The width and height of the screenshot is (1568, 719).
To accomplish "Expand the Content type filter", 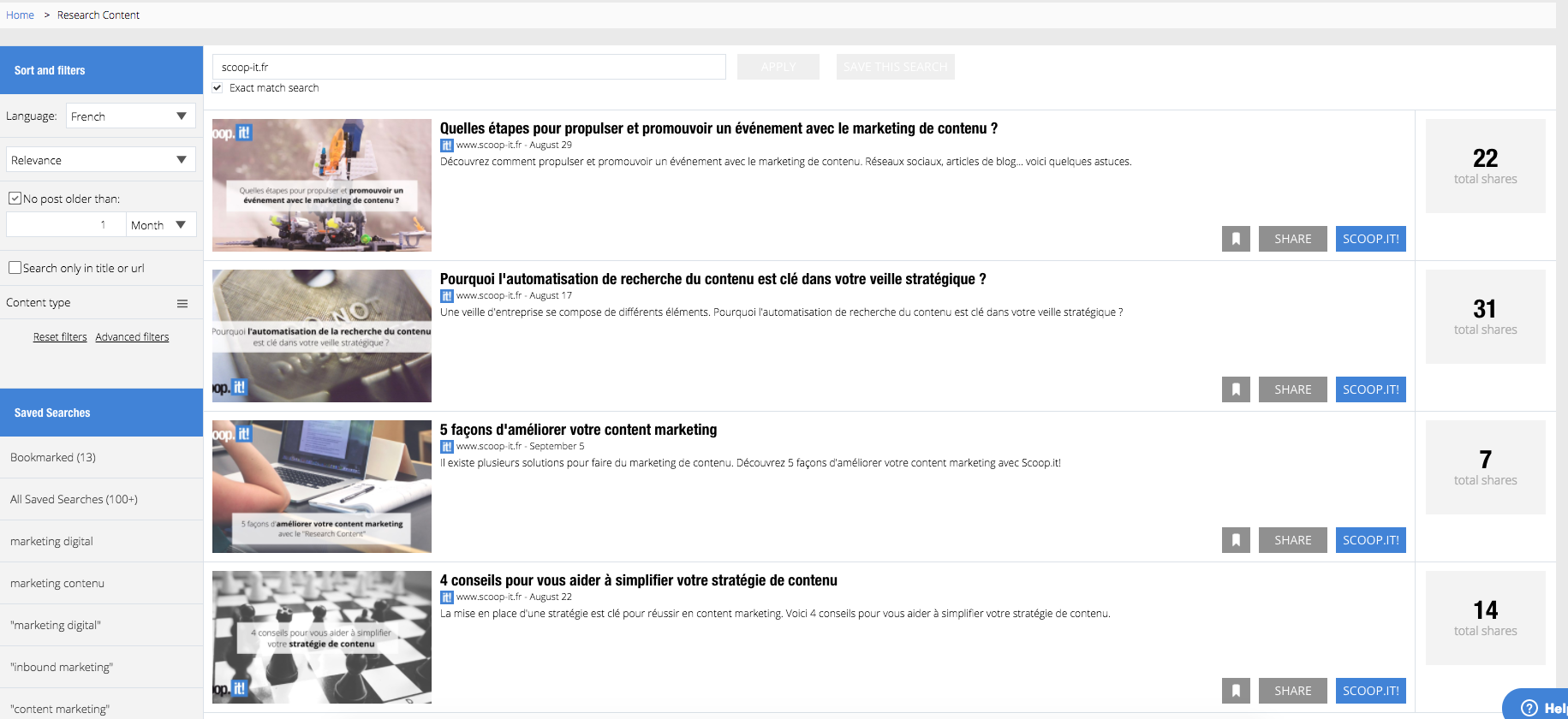I will pyautogui.click(x=101, y=303).
